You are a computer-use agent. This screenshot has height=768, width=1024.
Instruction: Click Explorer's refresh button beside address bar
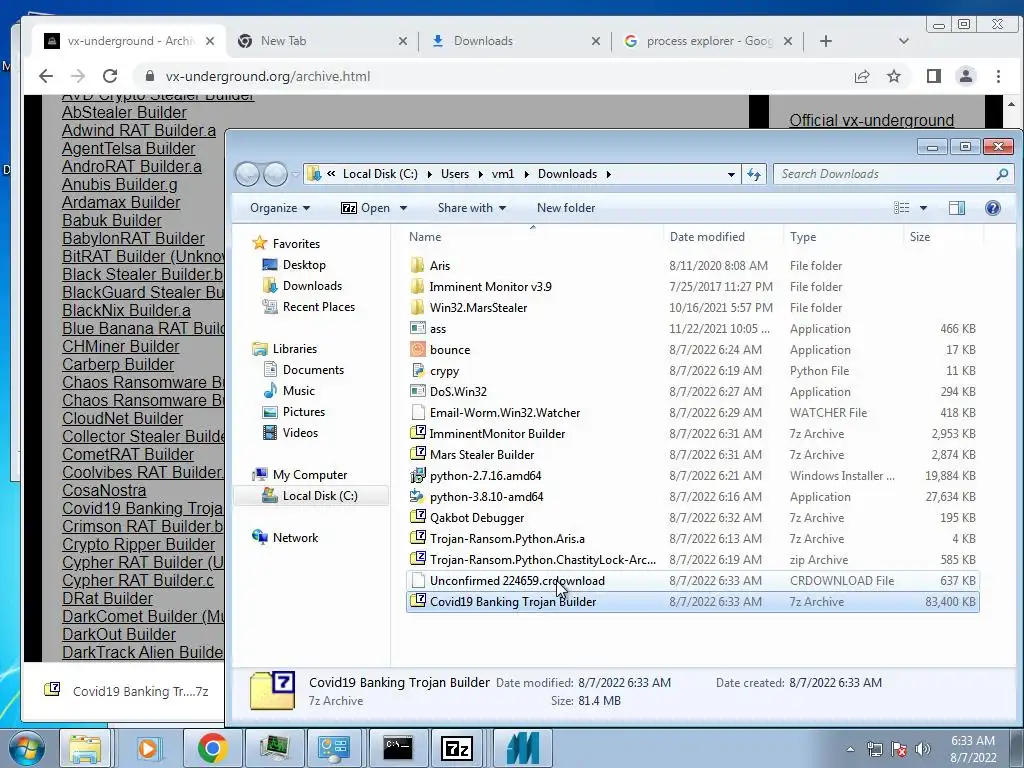(x=754, y=174)
